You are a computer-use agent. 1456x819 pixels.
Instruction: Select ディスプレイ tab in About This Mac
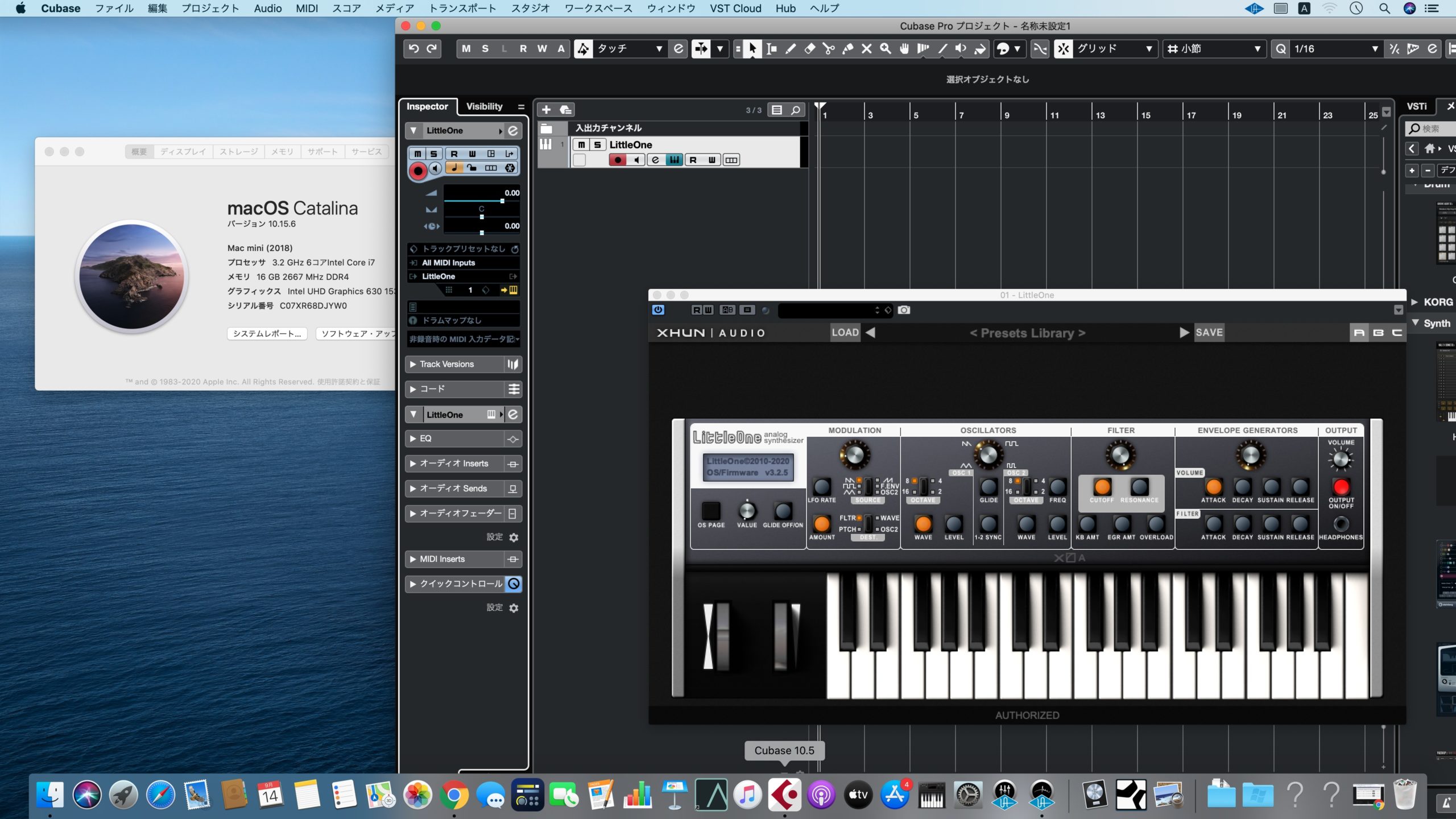click(x=183, y=151)
